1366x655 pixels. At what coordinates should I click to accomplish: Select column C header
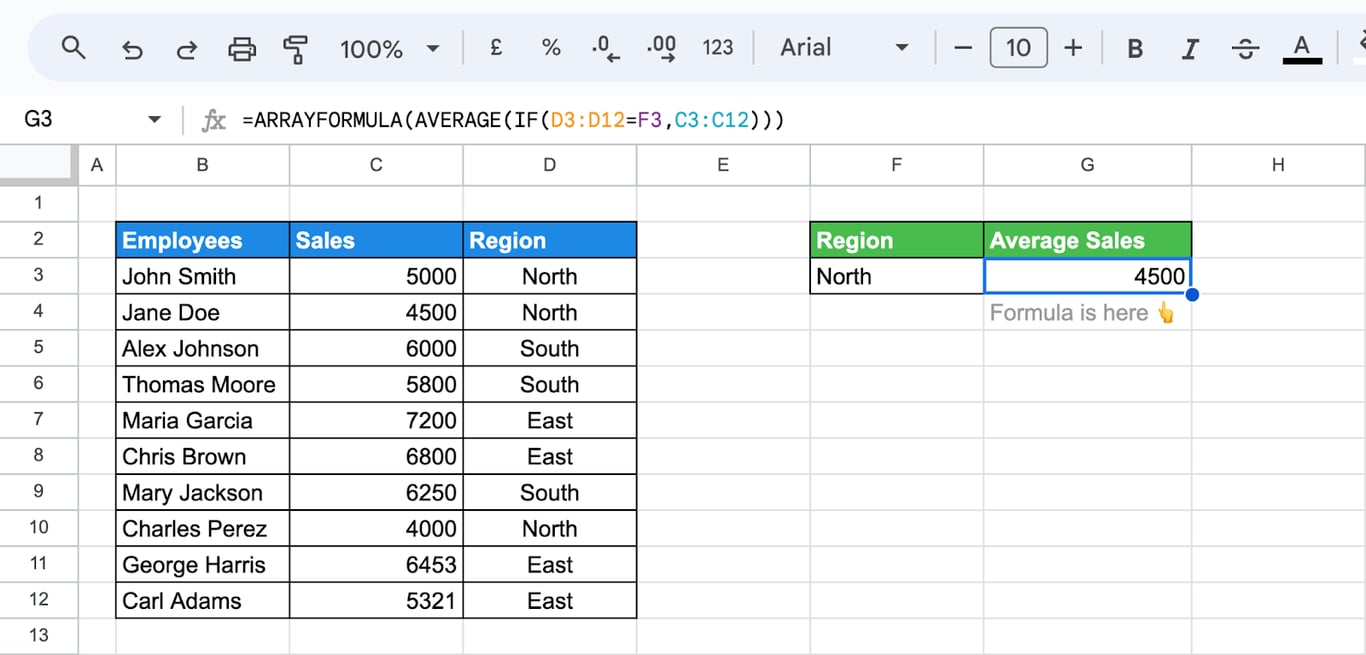(x=376, y=165)
